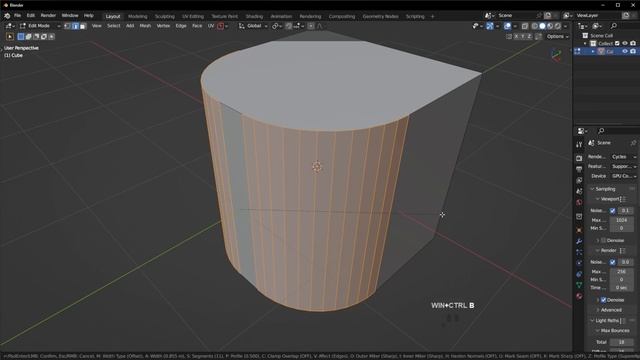Open the Options dropdown

point(558,37)
